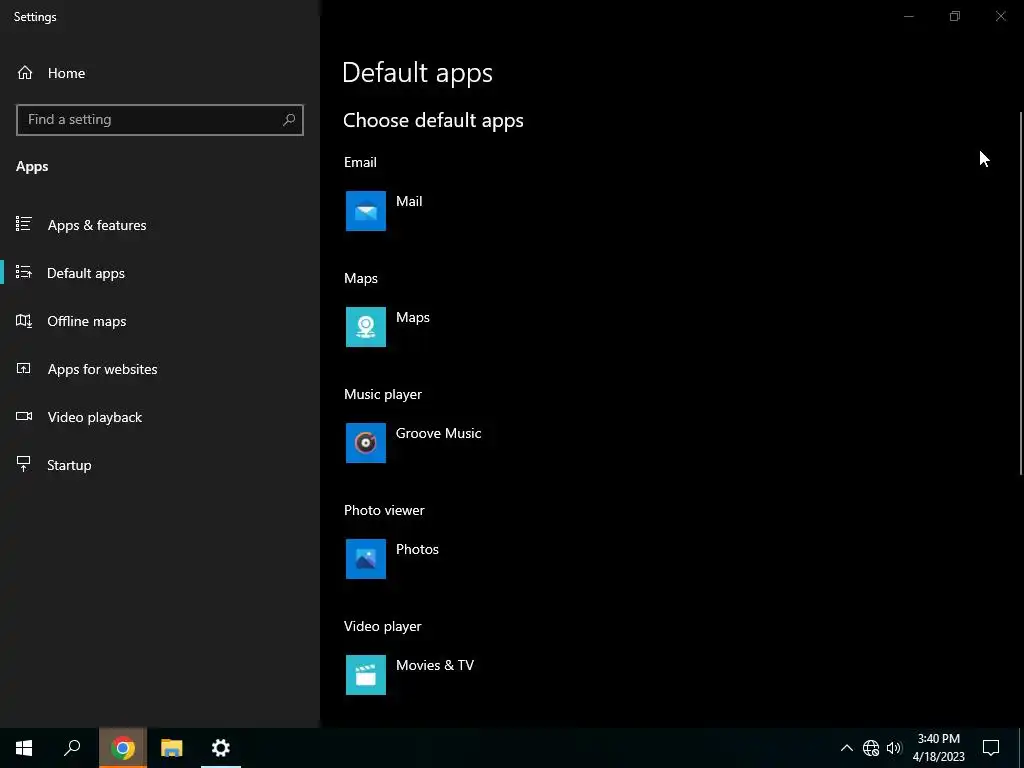Image resolution: width=1024 pixels, height=768 pixels.
Task: Click the Movies & TV app icon
Action: [366, 675]
